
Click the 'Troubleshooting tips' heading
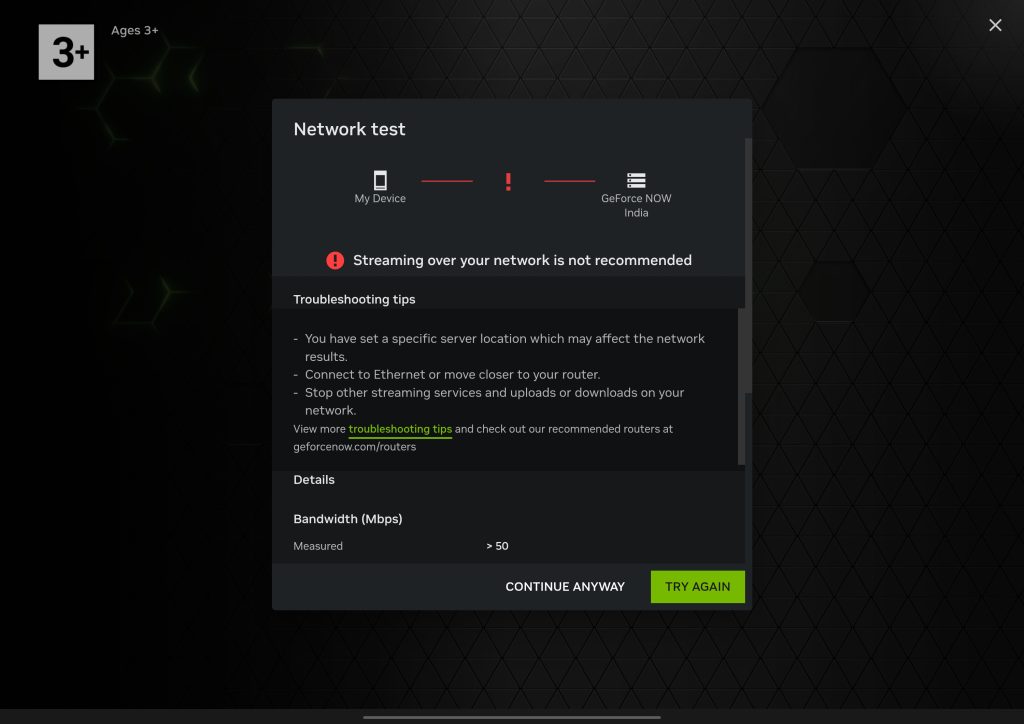354,299
